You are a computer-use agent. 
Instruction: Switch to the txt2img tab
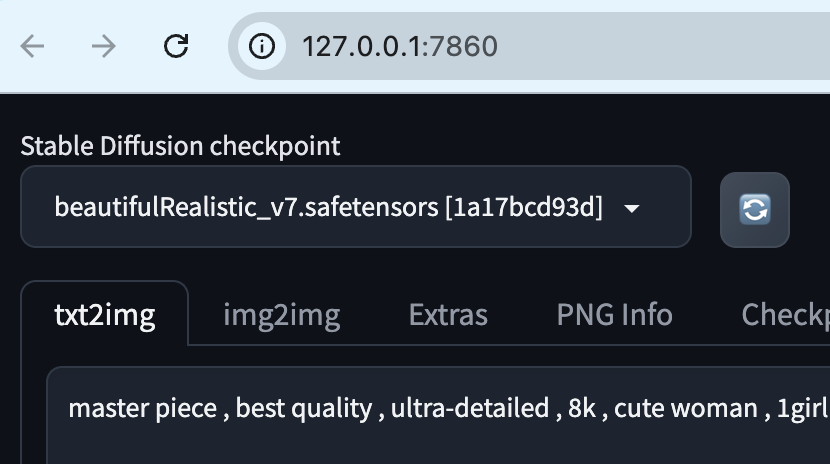(105, 315)
